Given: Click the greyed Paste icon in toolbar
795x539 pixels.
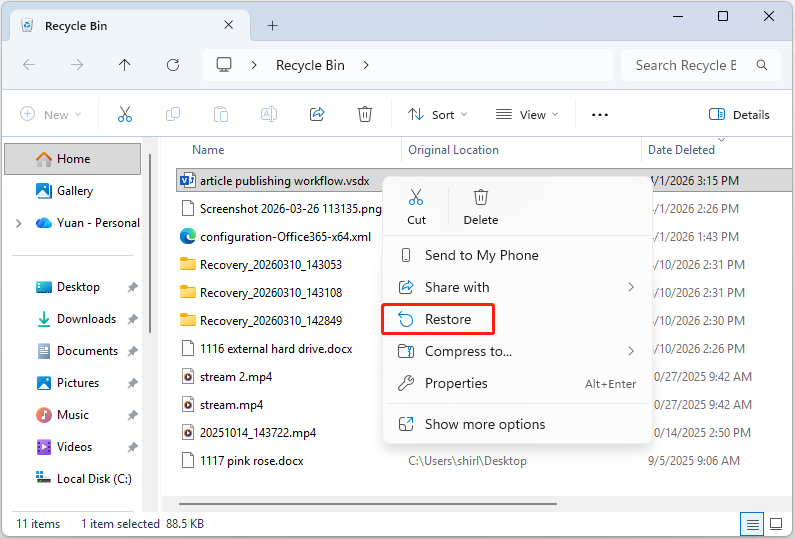Looking at the screenshot, I should tap(221, 114).
